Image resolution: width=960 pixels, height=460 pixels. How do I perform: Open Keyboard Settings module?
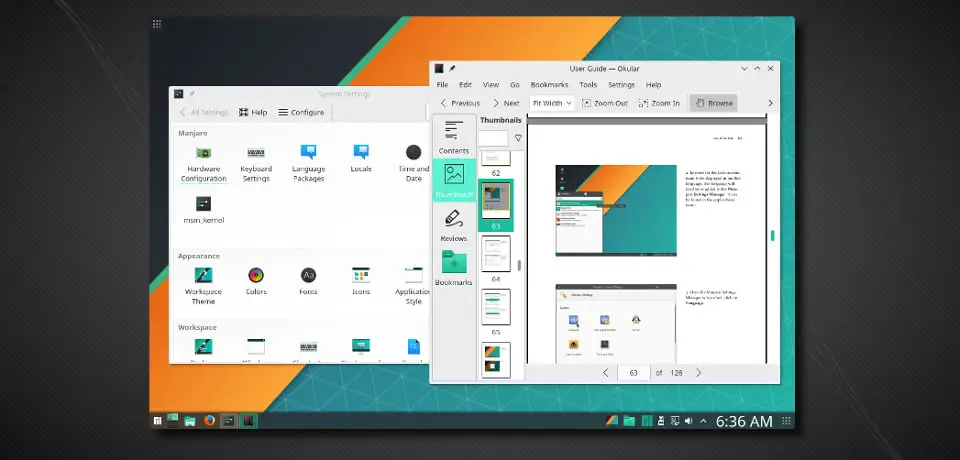(x=256, y=164)
